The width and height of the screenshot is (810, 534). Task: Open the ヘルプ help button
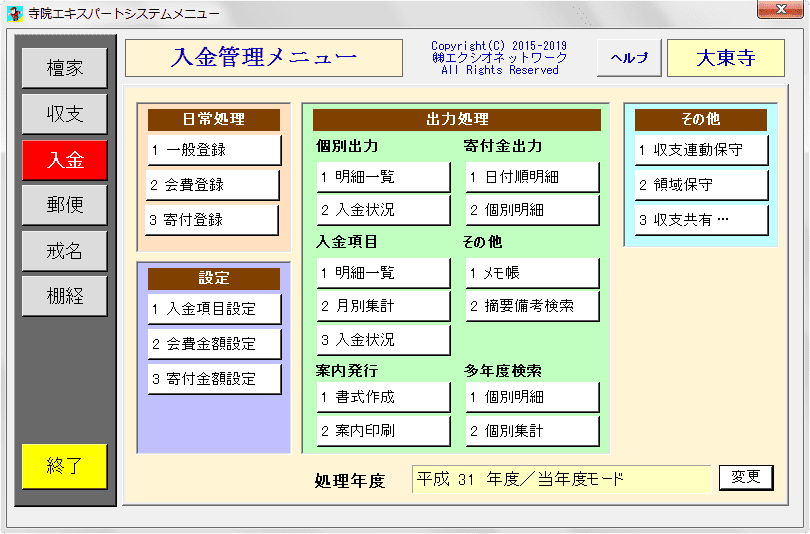(629, 58)
